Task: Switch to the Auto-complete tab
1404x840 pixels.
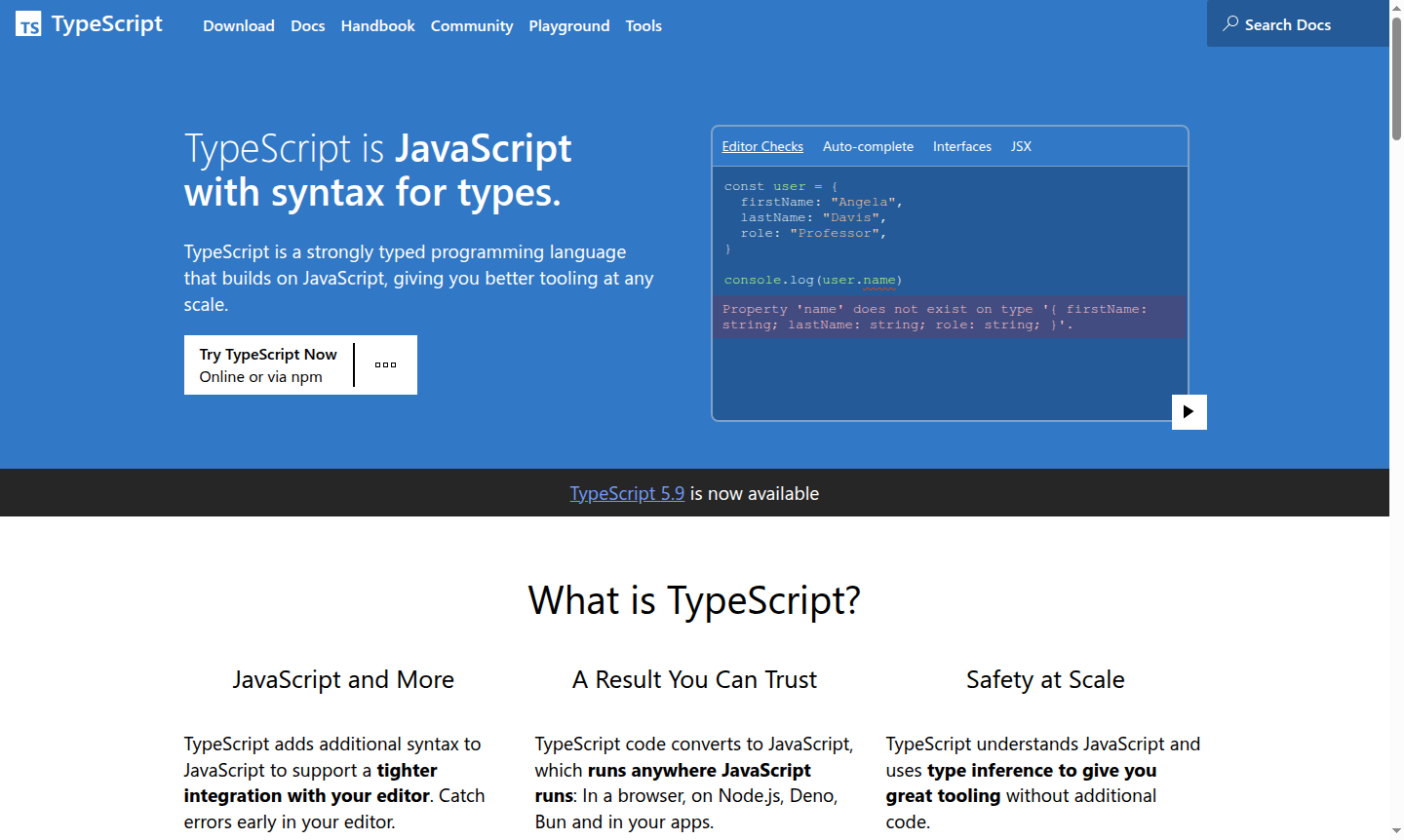Action: [868, 146]
